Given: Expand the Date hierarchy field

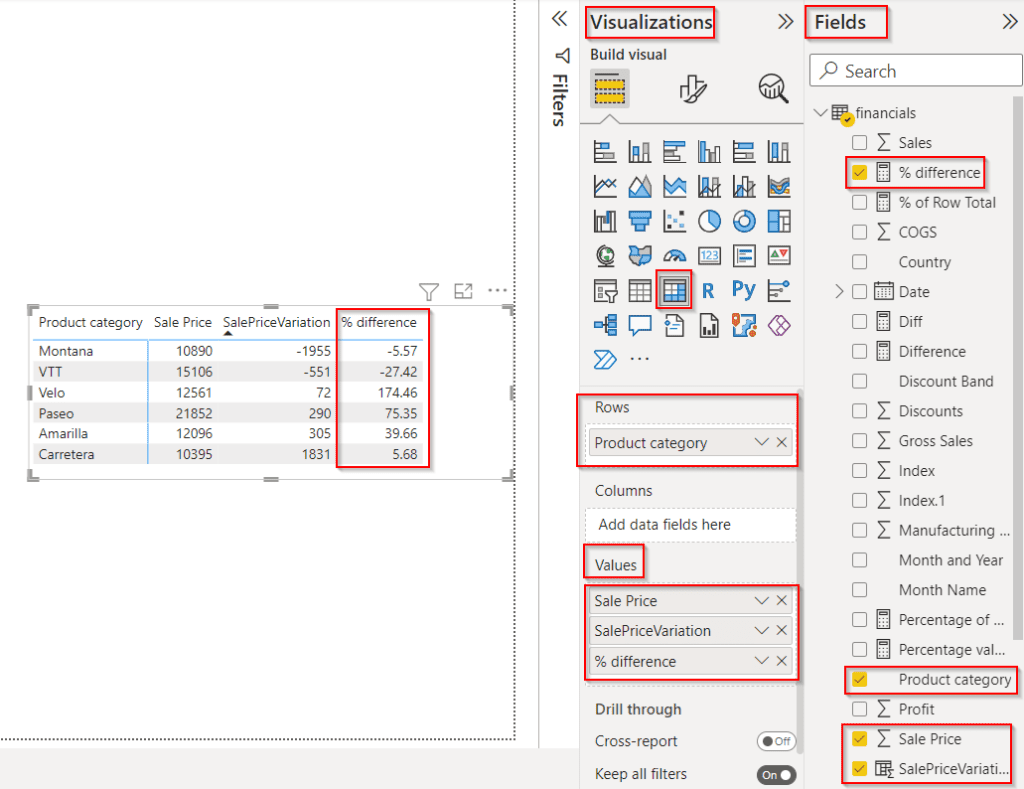Looking at the screenshot, I should 839,291.
